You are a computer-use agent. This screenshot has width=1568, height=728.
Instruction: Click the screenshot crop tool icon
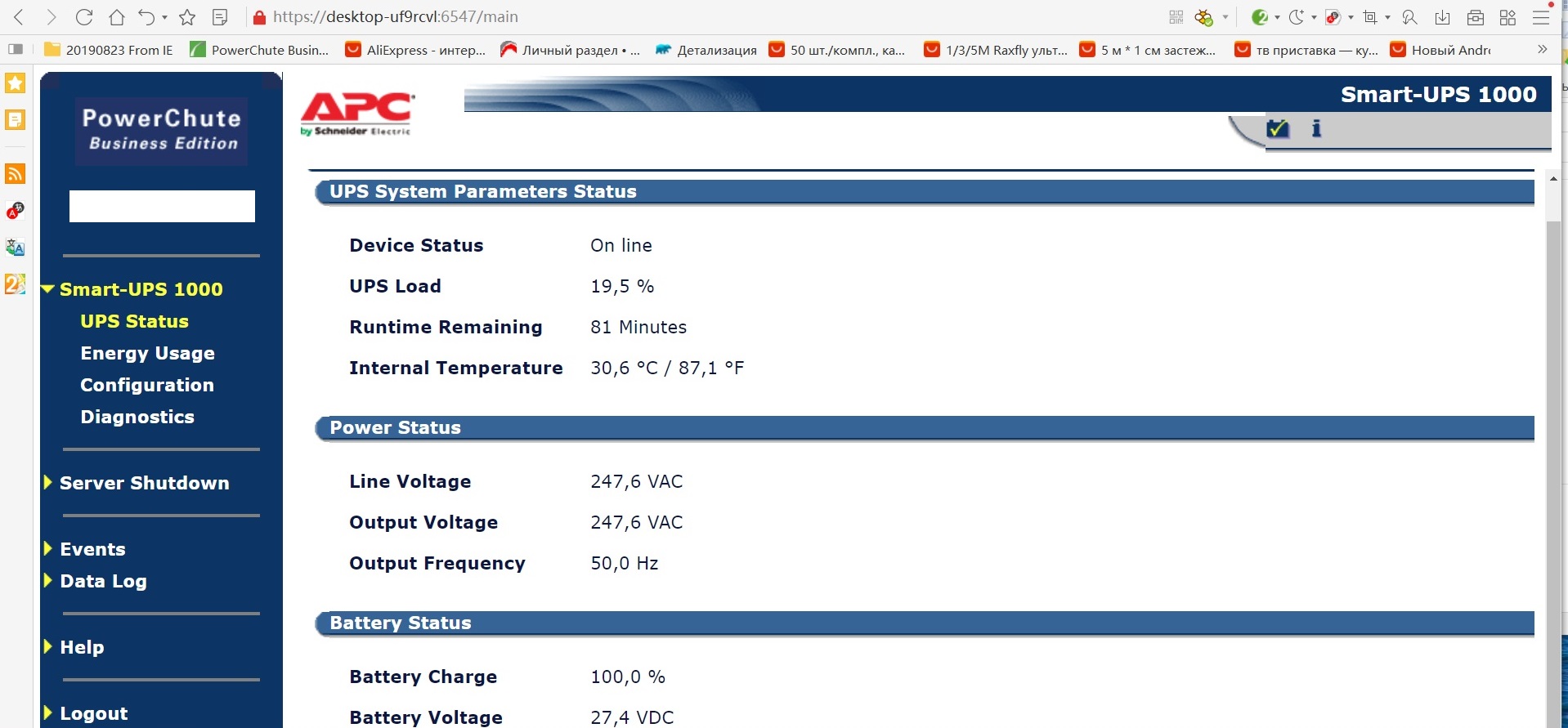point(1370,17)
